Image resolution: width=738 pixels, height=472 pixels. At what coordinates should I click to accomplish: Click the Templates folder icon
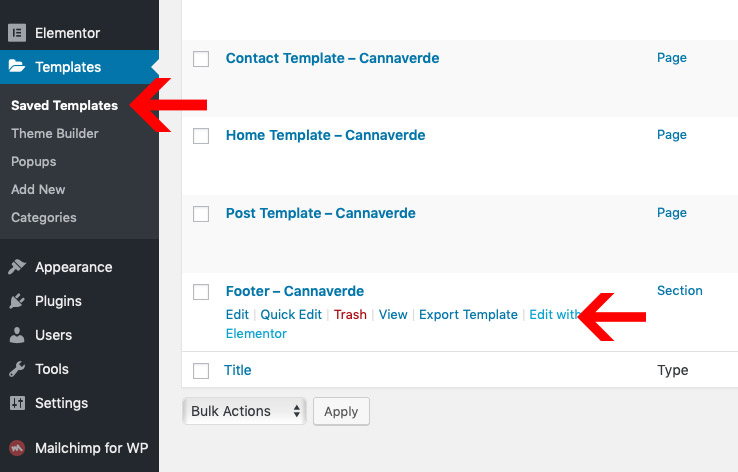click(x=17, y=66)
